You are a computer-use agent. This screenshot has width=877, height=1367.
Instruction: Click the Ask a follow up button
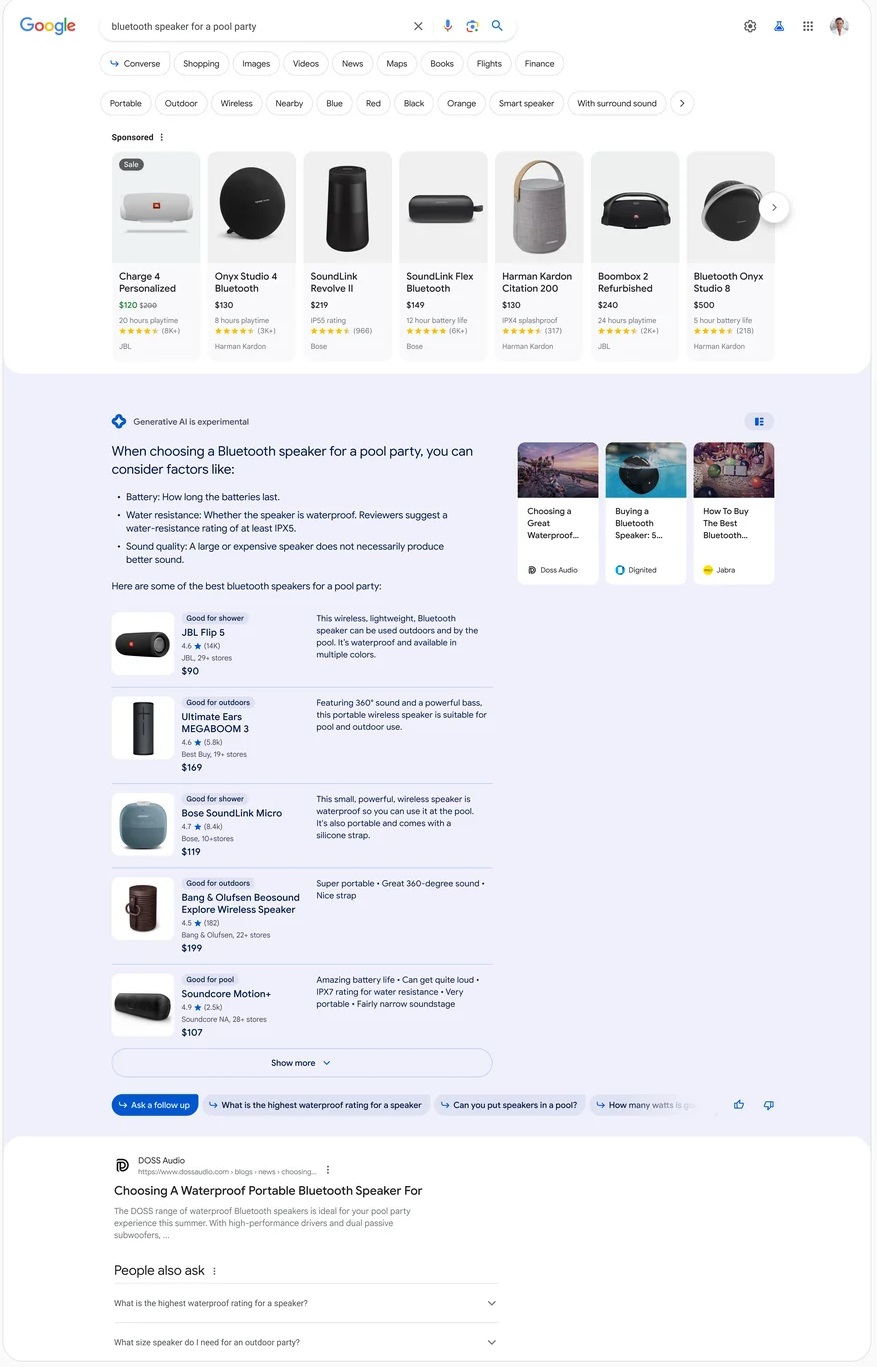pyautogui.click(x=155, y=1105)
